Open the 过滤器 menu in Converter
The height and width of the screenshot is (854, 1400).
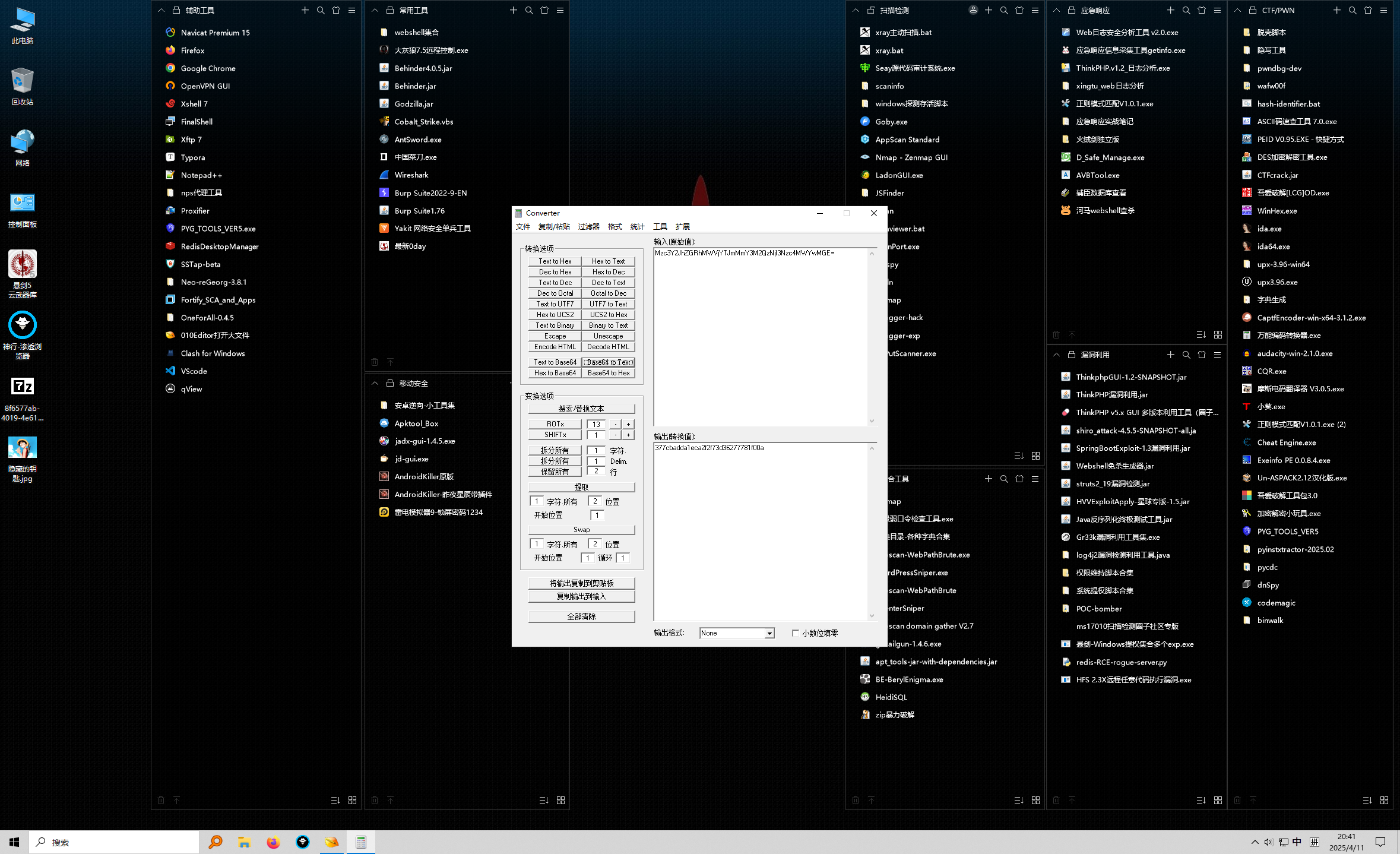click(588, 227)
